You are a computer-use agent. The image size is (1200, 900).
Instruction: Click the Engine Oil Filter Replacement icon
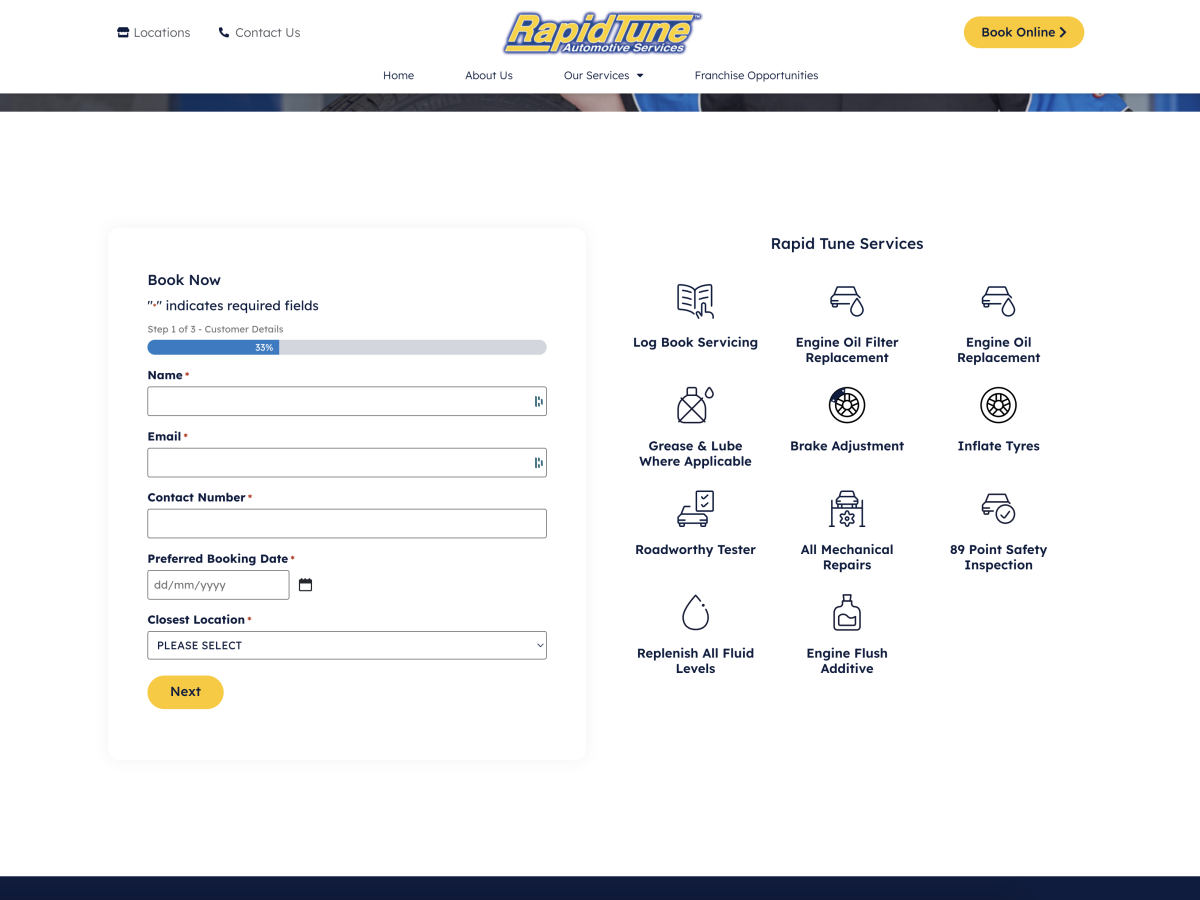[x=847, y=301]
